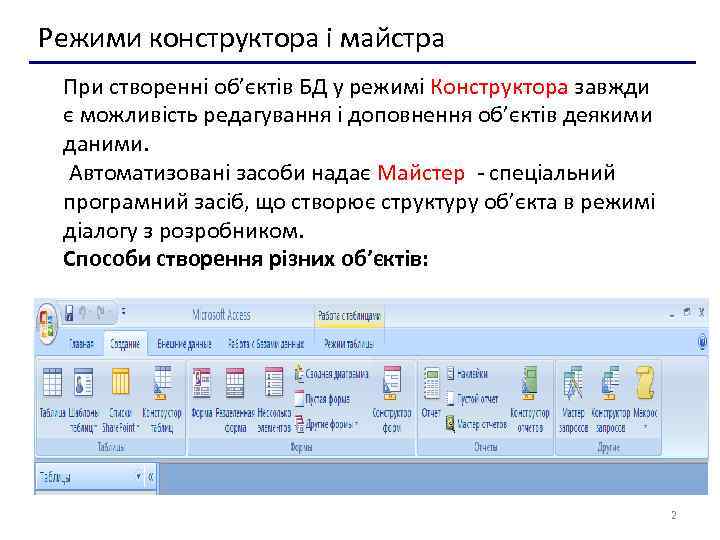
Task: Click the Работа с таблицами contextual tab header
Action: tap(349, 316)
